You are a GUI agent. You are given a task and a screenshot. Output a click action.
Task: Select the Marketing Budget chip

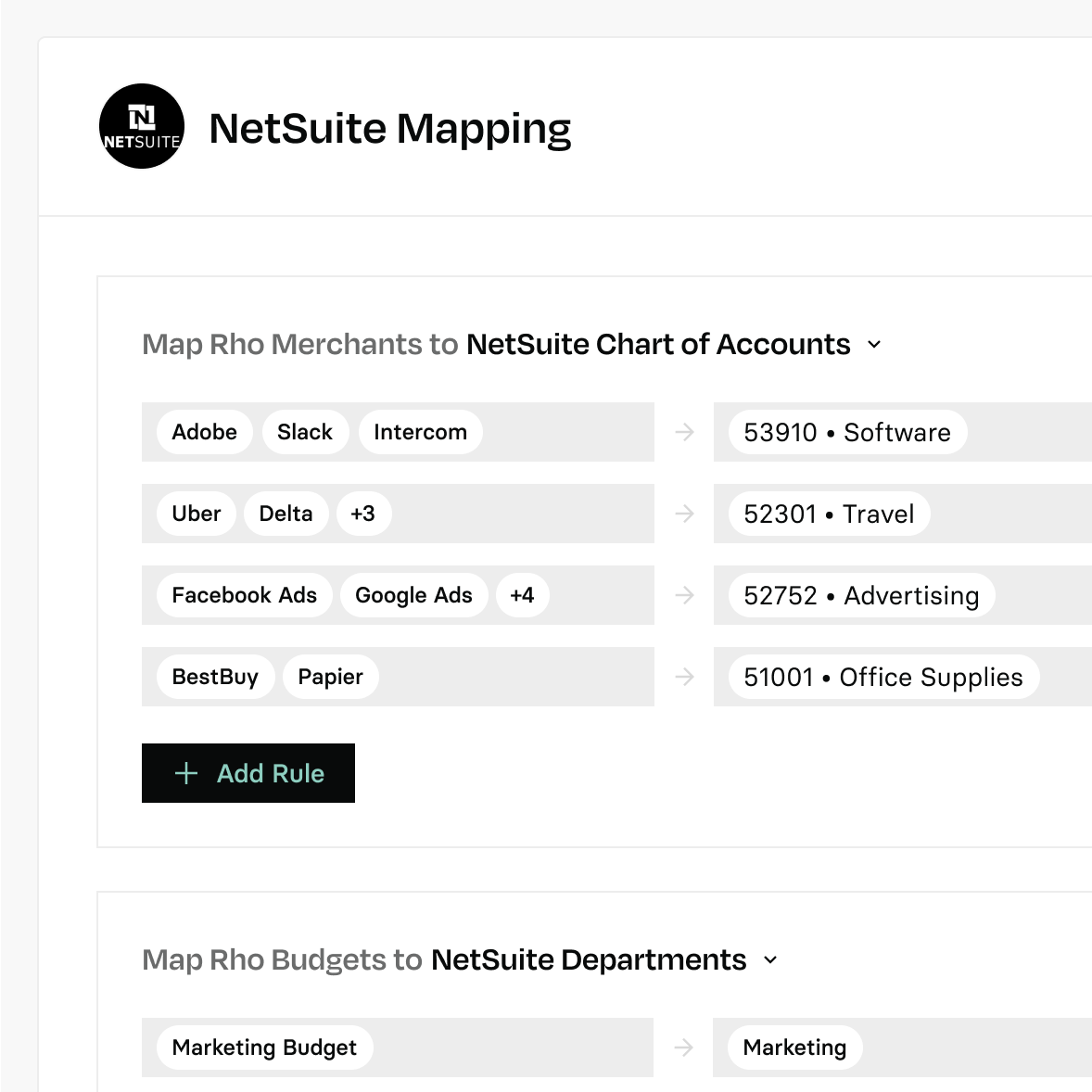point(264,1048)
